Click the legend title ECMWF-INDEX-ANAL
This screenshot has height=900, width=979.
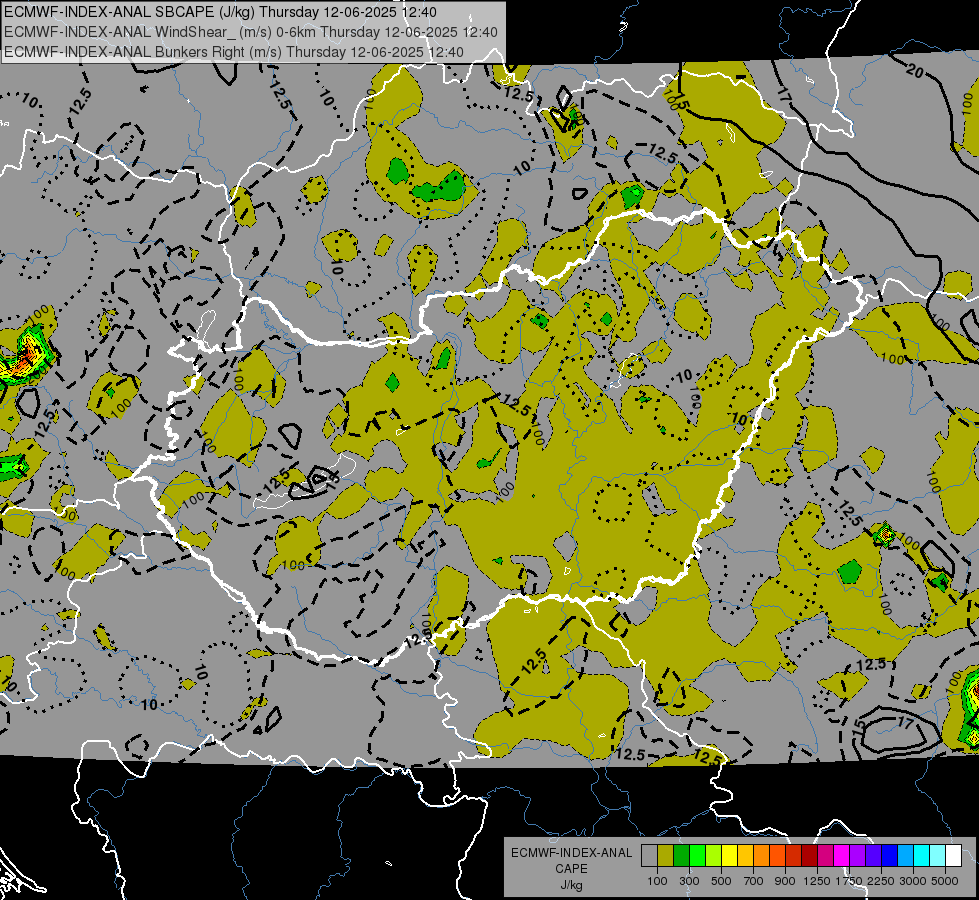571,853
